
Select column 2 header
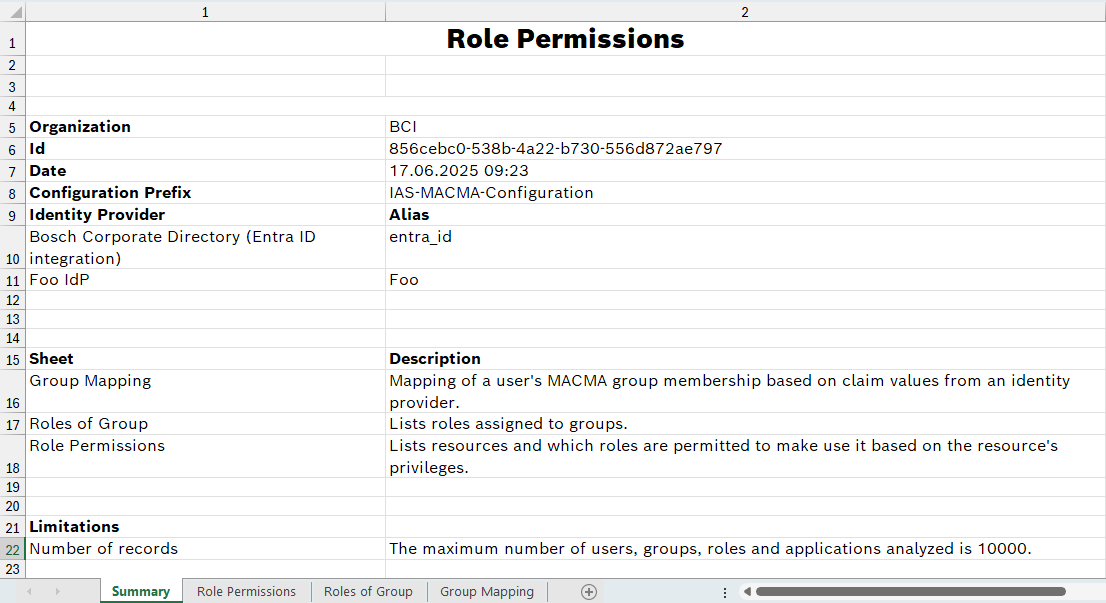pos(745,12)
